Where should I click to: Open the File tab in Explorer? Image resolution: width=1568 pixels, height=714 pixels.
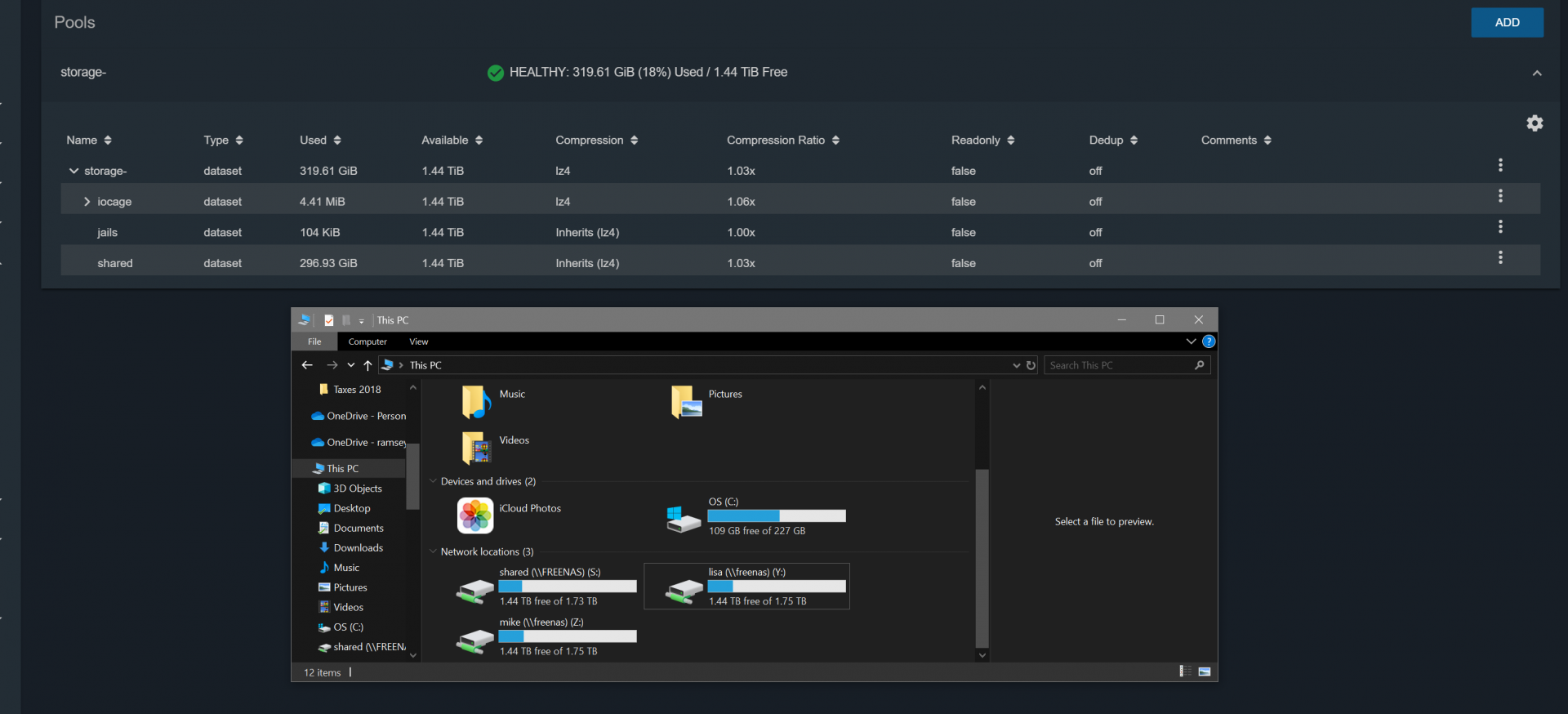(314, 341)
